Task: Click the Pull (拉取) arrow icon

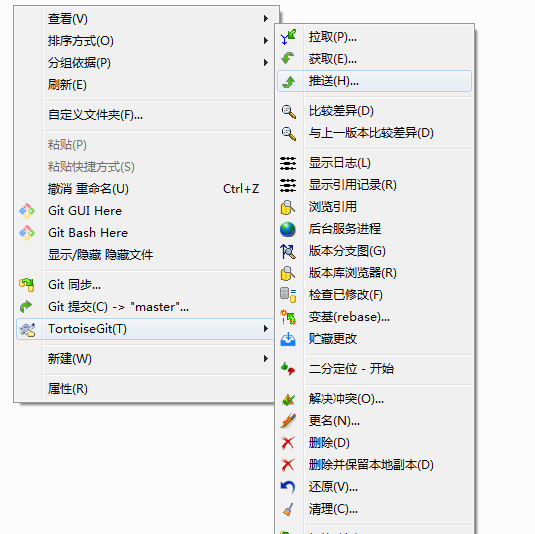Action: click(288, 37)
